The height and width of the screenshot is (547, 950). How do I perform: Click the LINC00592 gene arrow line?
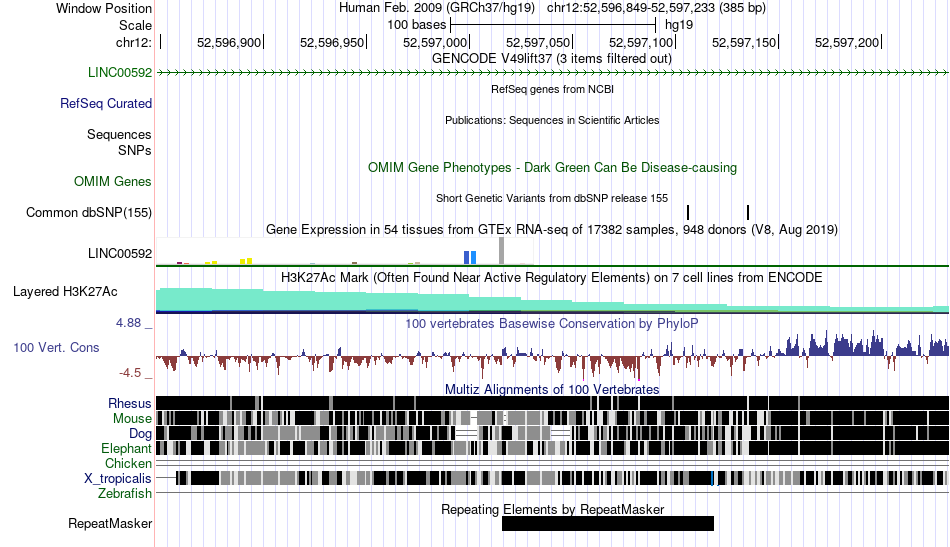click(553, 73)
